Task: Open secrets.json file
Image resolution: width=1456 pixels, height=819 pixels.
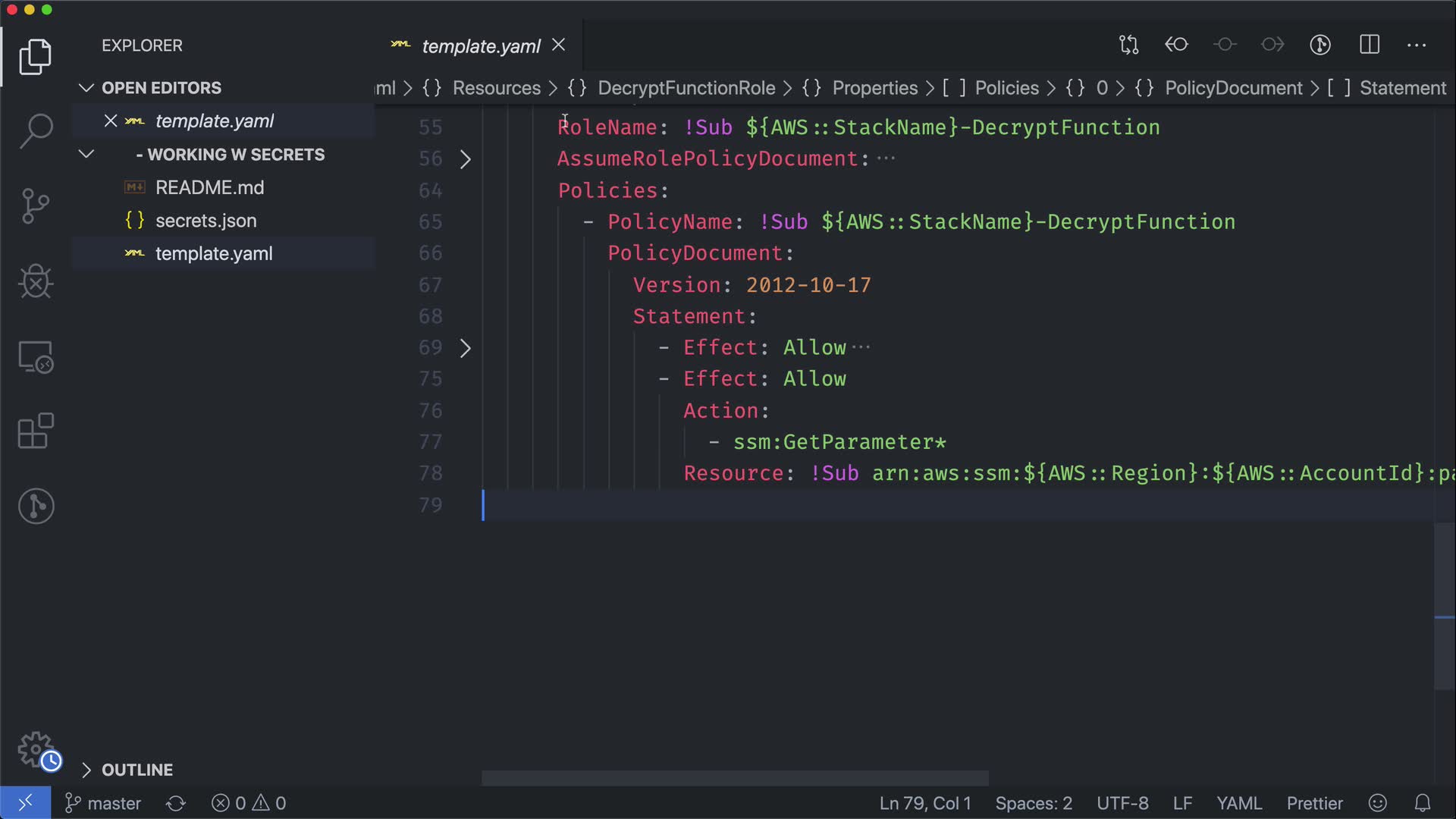Action: coord(206,221)
